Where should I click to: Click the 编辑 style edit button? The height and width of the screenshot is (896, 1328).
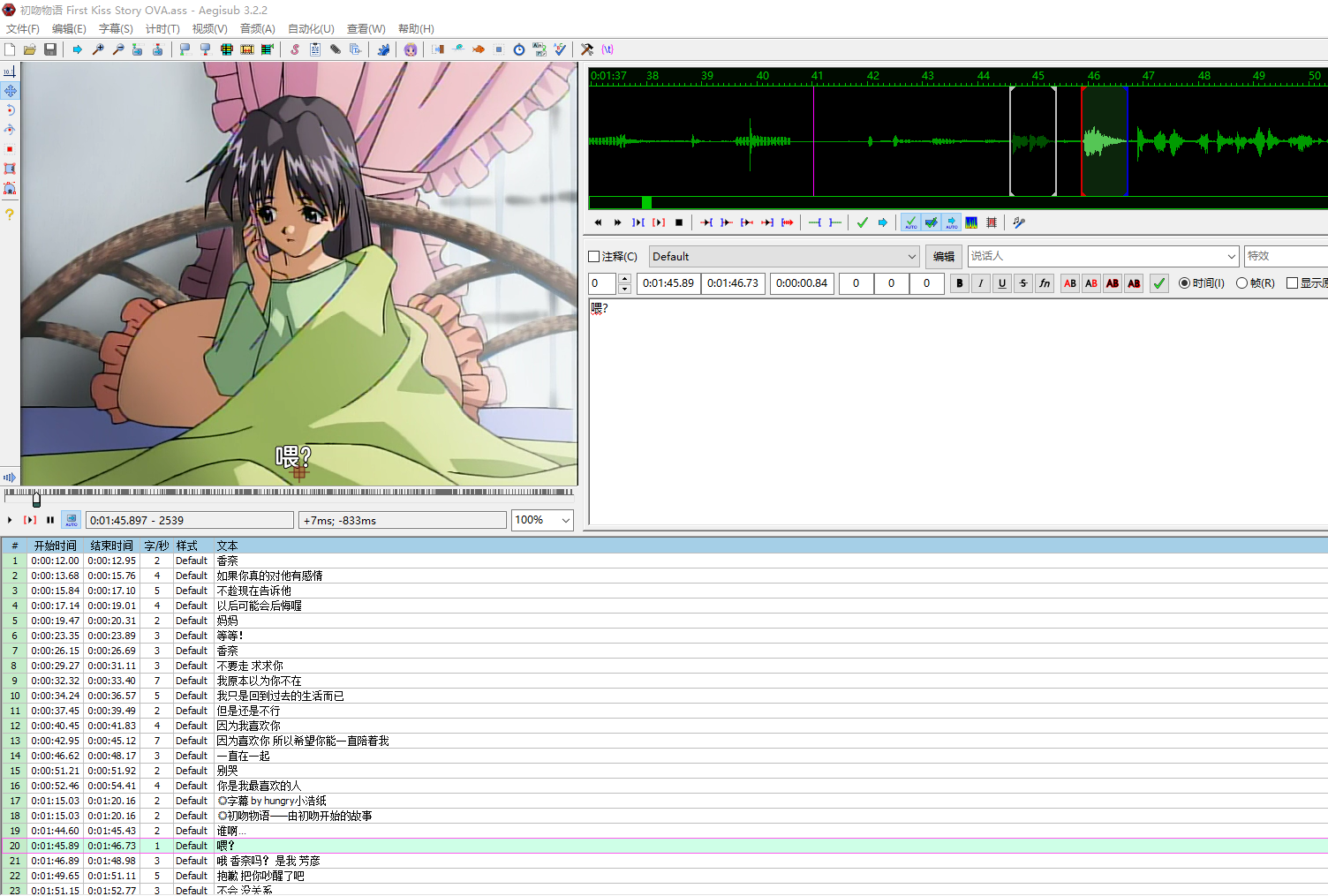944,257
